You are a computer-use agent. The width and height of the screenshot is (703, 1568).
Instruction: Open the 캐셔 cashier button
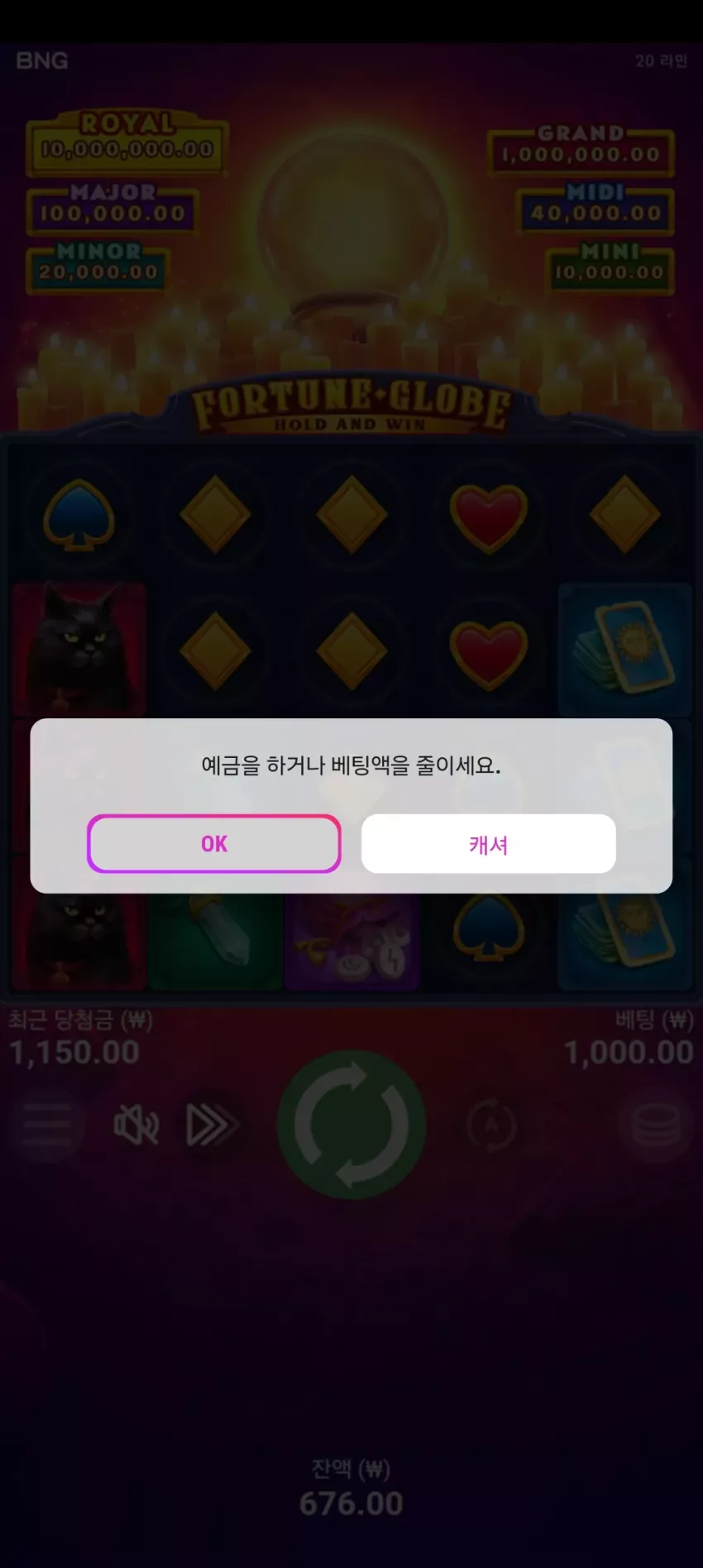[488, 843]
